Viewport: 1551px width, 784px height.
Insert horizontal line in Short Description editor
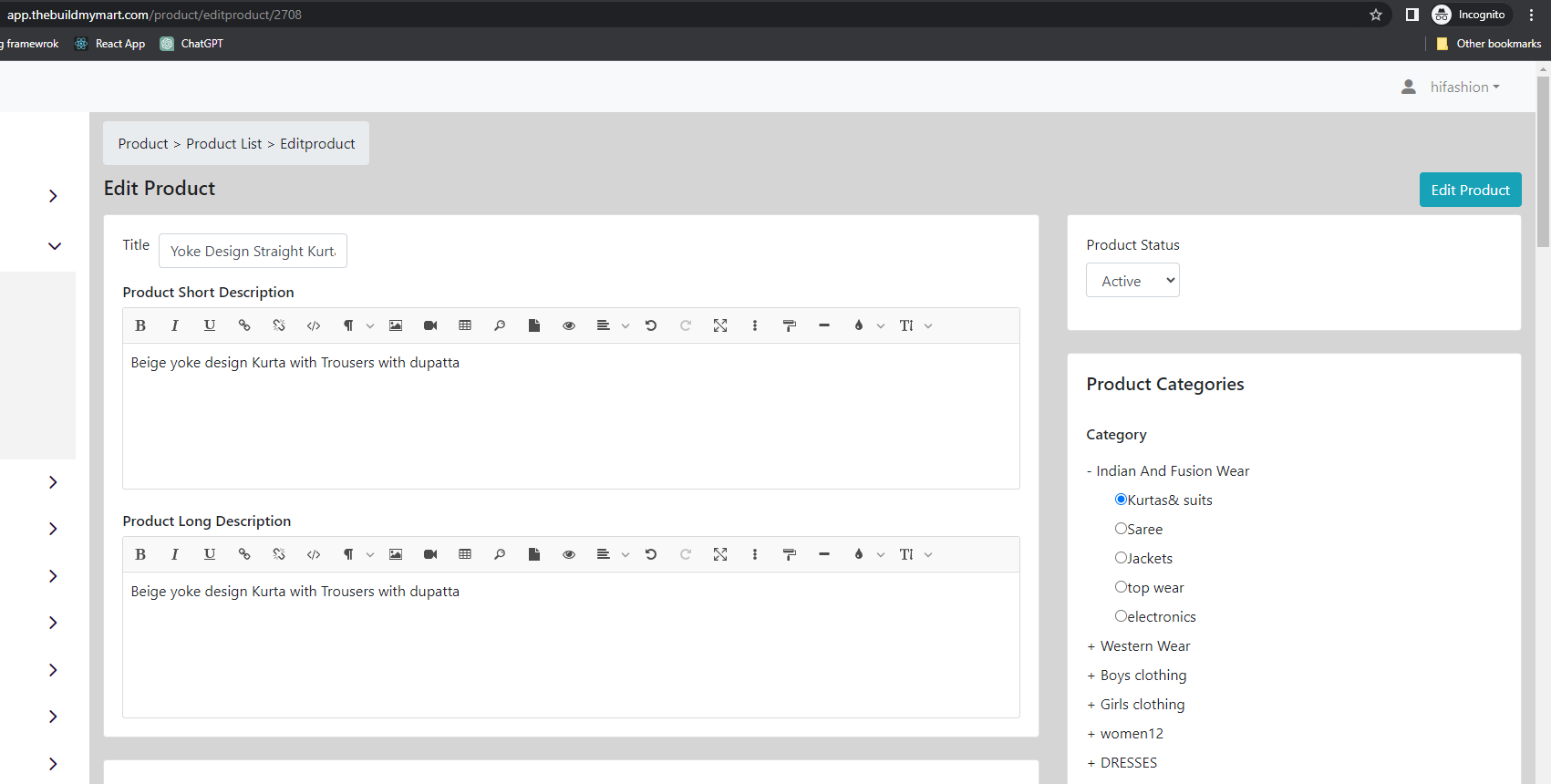[x=824, y=325]
